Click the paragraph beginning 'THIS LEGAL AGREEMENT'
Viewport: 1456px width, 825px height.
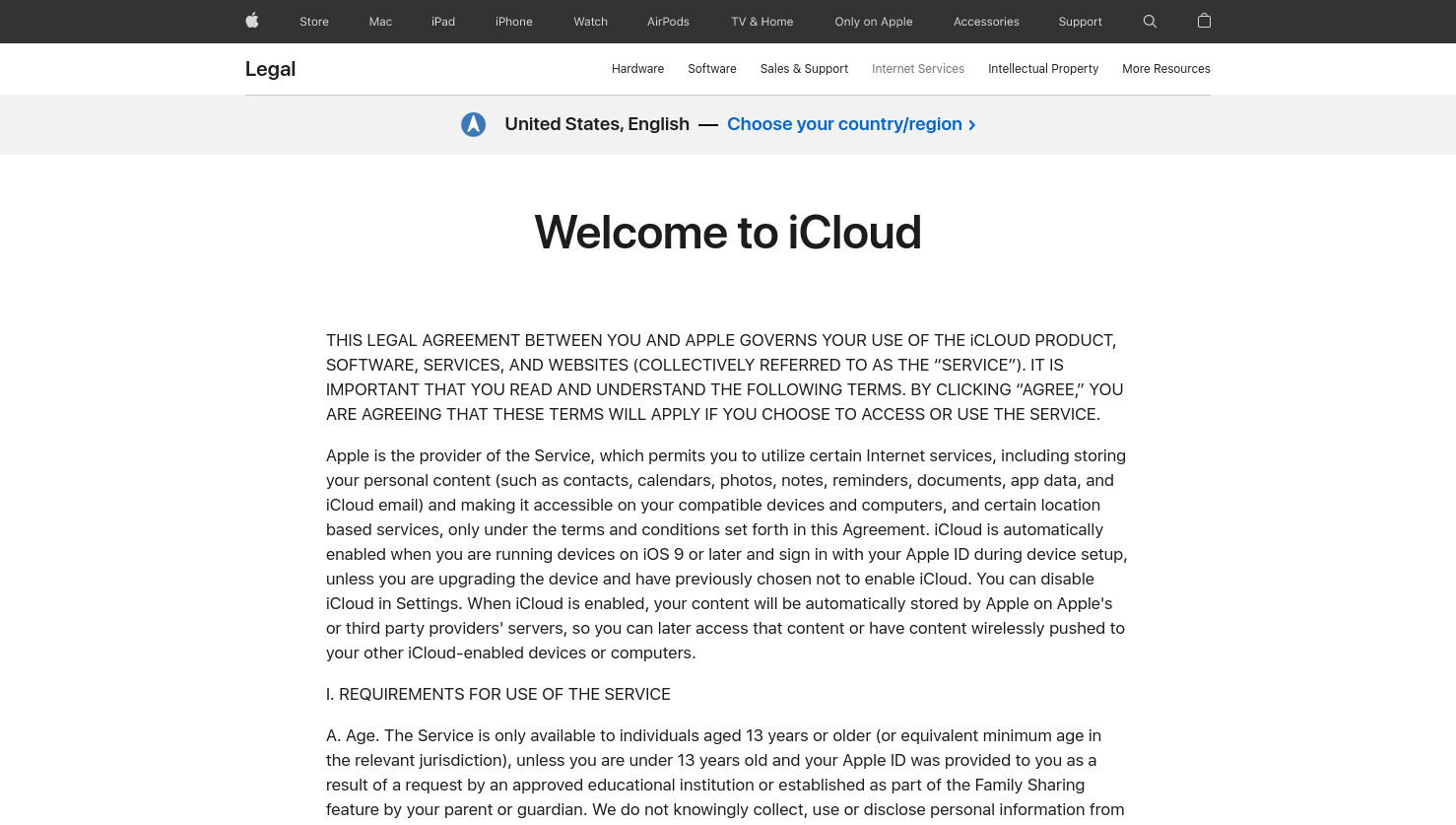(x=727, y=378)
